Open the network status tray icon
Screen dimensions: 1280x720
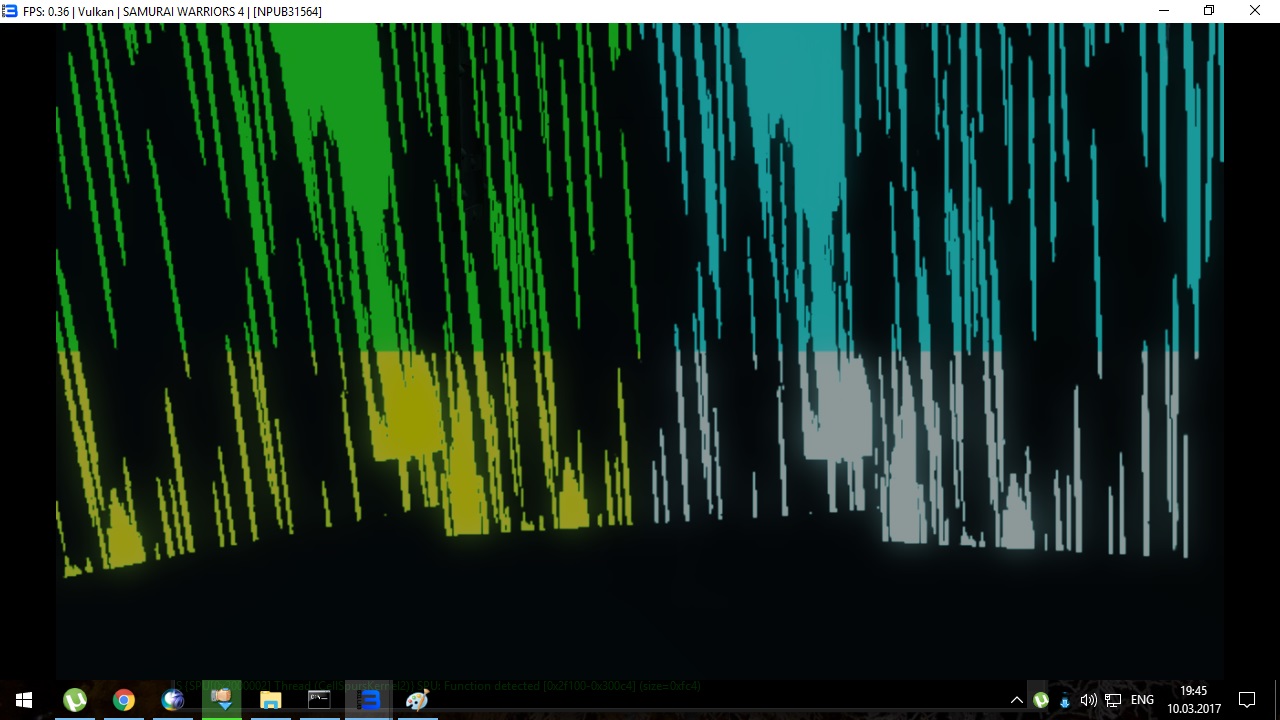1113,700
